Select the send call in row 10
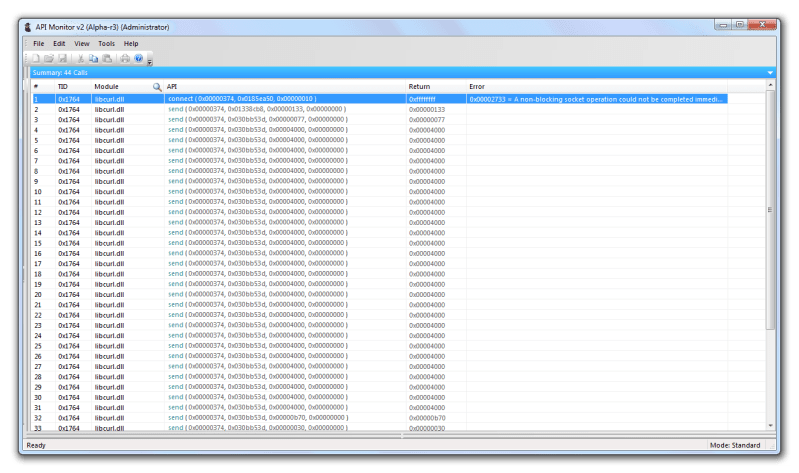This screenshot has width=799, height=473. point(258,192)
